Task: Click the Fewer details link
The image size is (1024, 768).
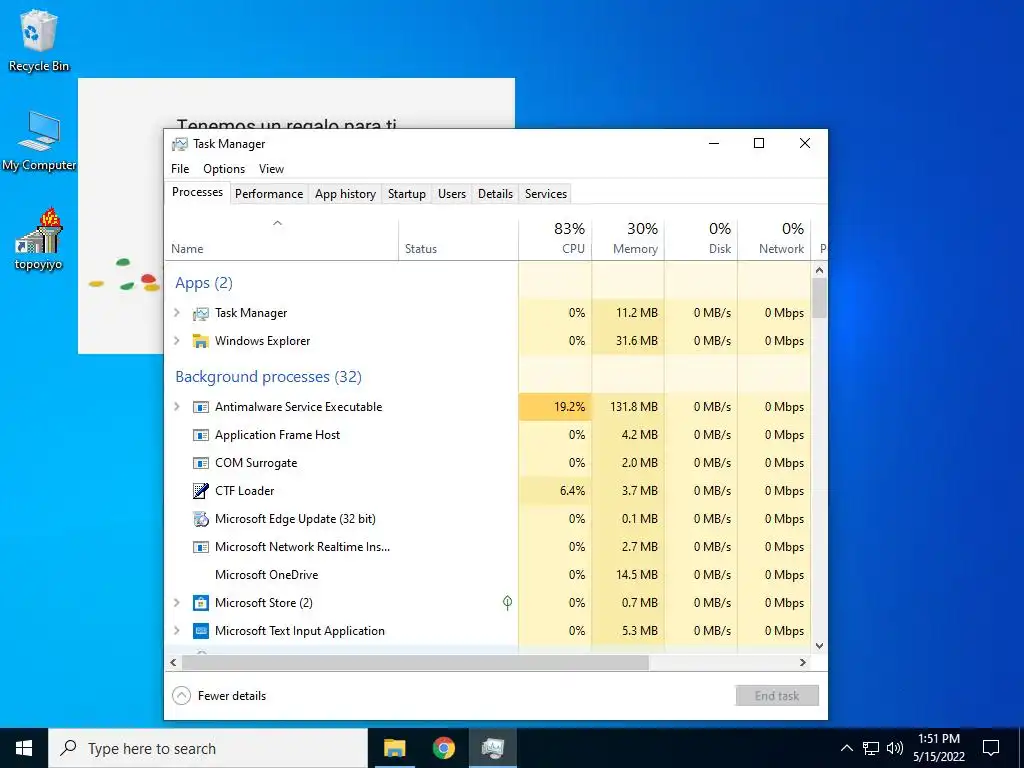Action: click(232, 696)
